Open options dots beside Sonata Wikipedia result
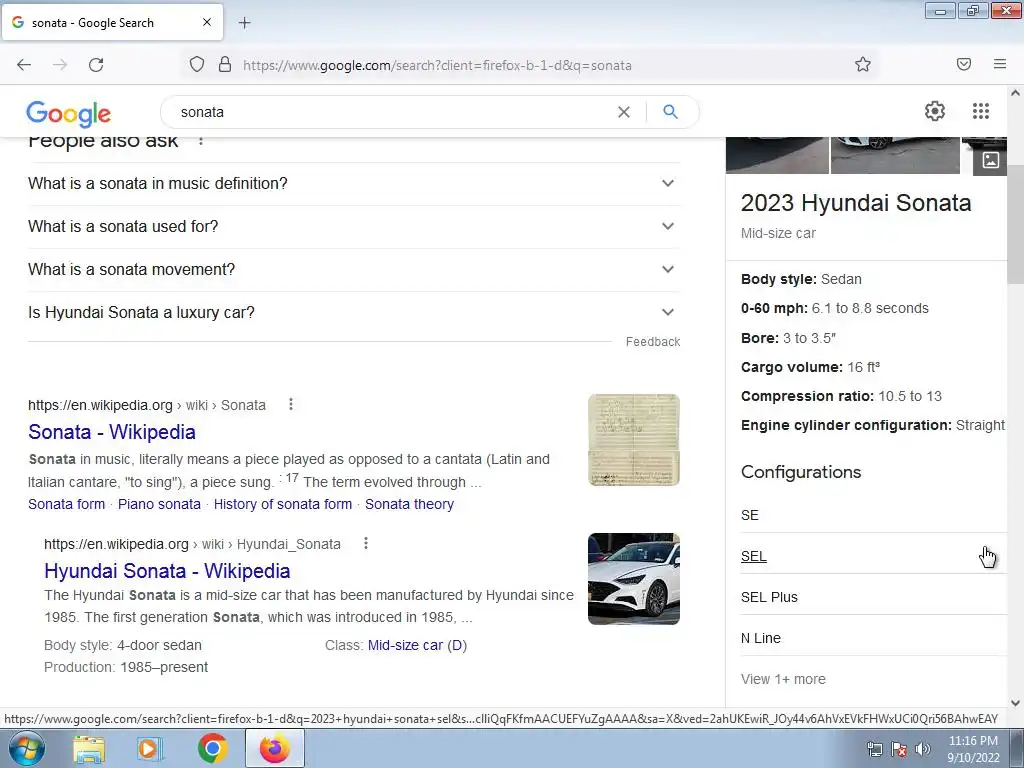This screenshot has height=768, width=1024. (291, 405)
